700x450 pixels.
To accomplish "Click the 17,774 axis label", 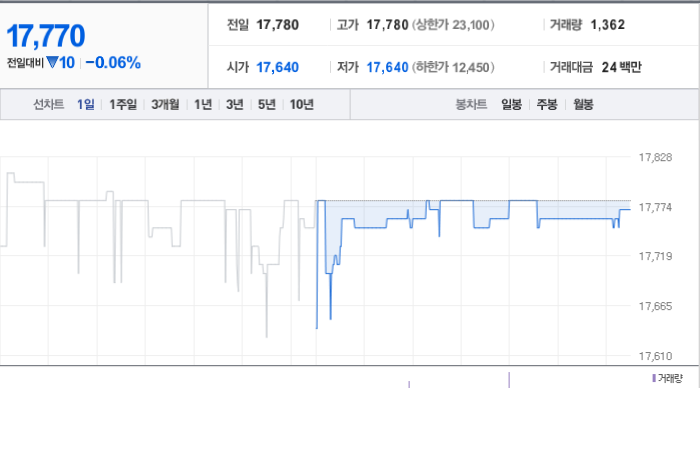I will click(655, 207).
